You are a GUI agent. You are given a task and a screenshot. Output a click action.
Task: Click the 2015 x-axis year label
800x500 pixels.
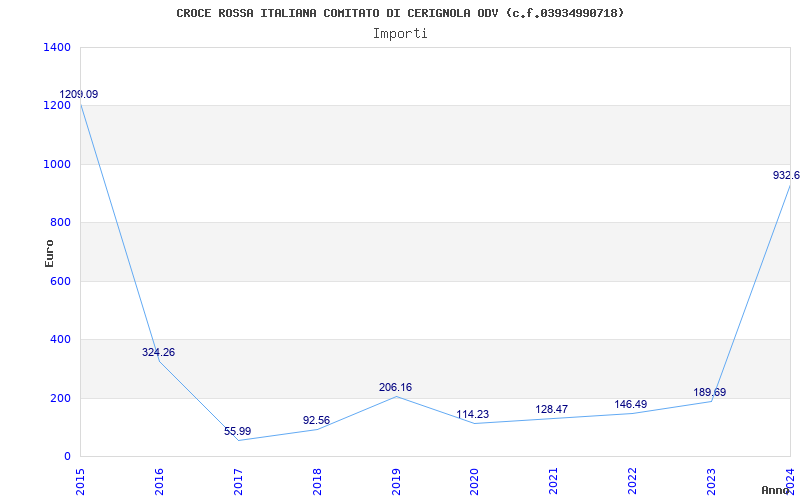[x=80, y=481]
